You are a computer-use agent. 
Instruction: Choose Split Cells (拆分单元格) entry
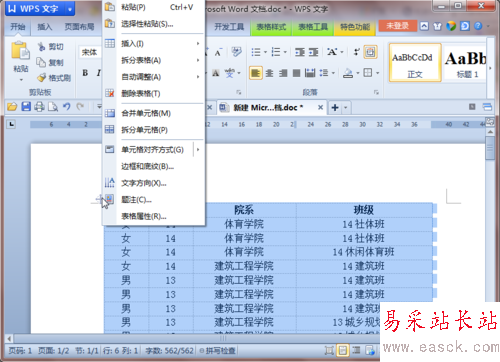tap(153, 130)
